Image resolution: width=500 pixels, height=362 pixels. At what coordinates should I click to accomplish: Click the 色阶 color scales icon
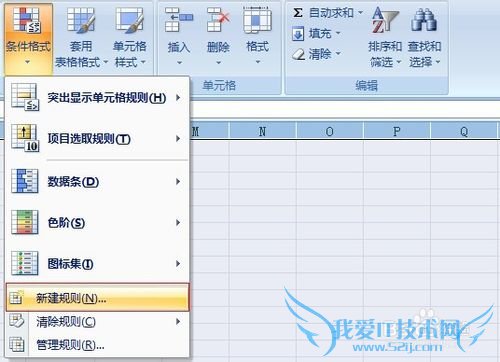pos(25,222)
